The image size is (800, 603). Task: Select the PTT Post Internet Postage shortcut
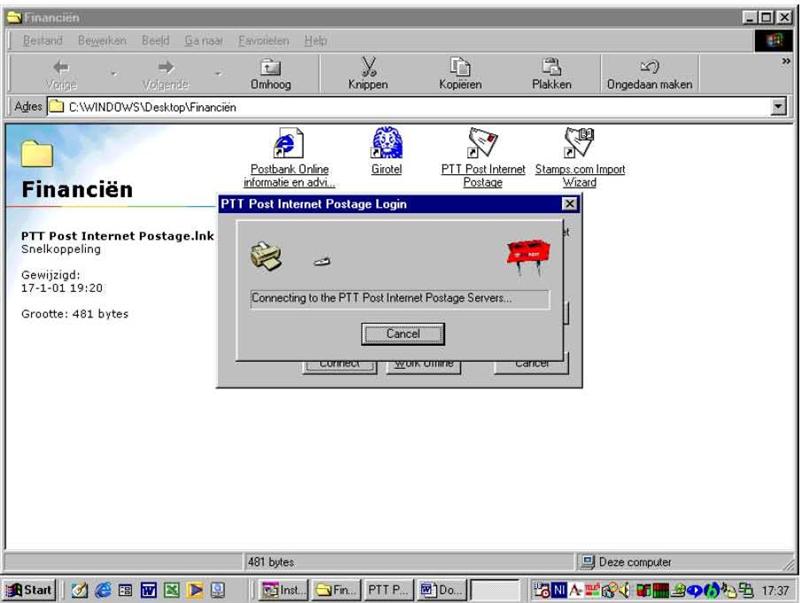pos(483,142)
